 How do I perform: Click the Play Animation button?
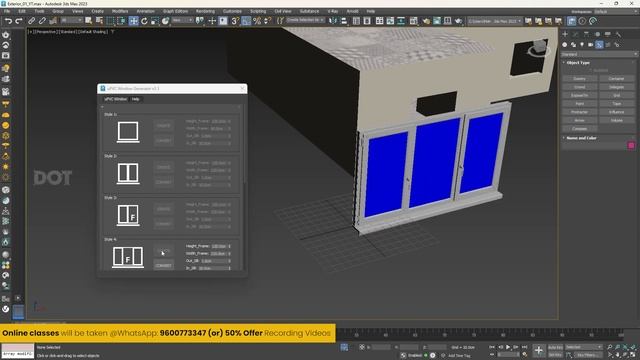[x=508, y=347]
